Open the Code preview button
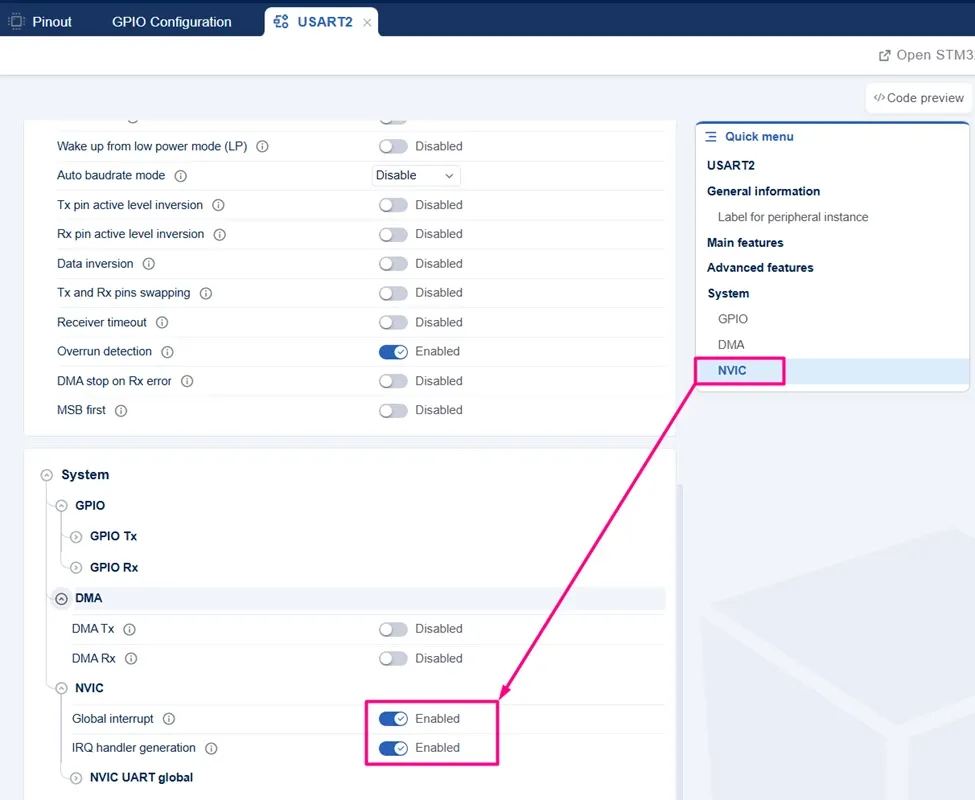 point(918,98)
